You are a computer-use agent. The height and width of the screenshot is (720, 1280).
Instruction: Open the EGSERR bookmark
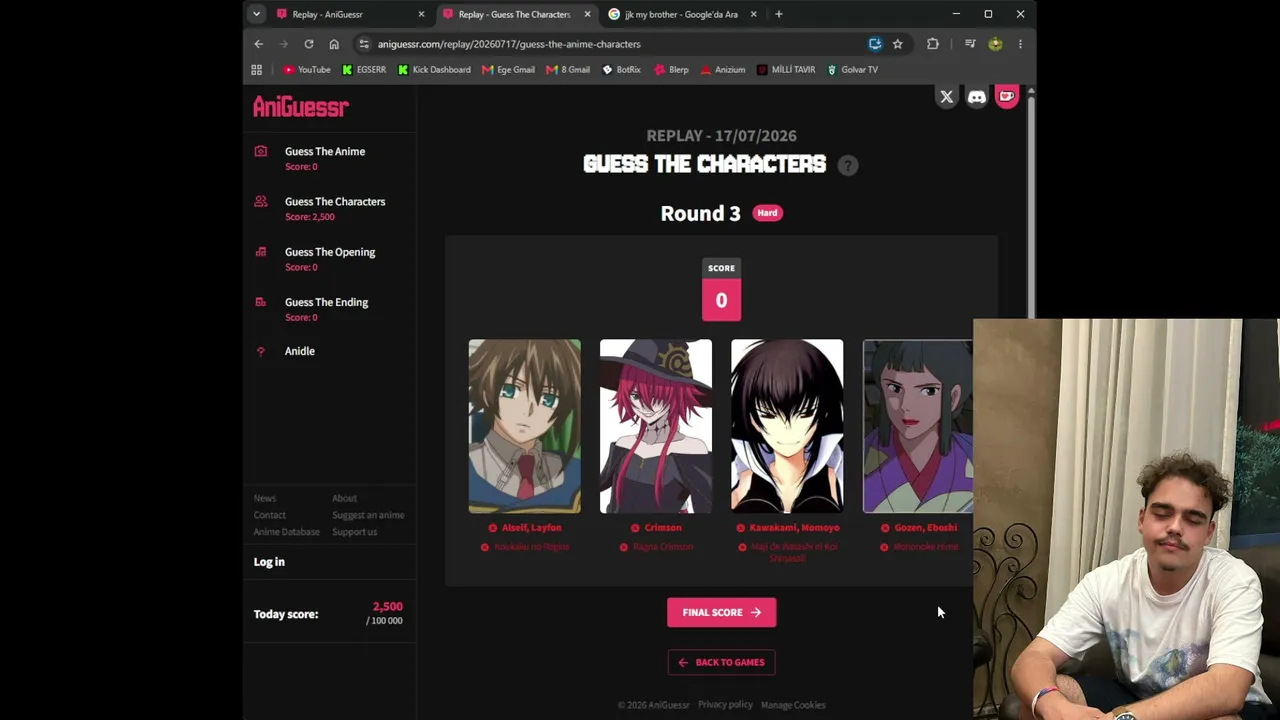click(x=364, y=70)
